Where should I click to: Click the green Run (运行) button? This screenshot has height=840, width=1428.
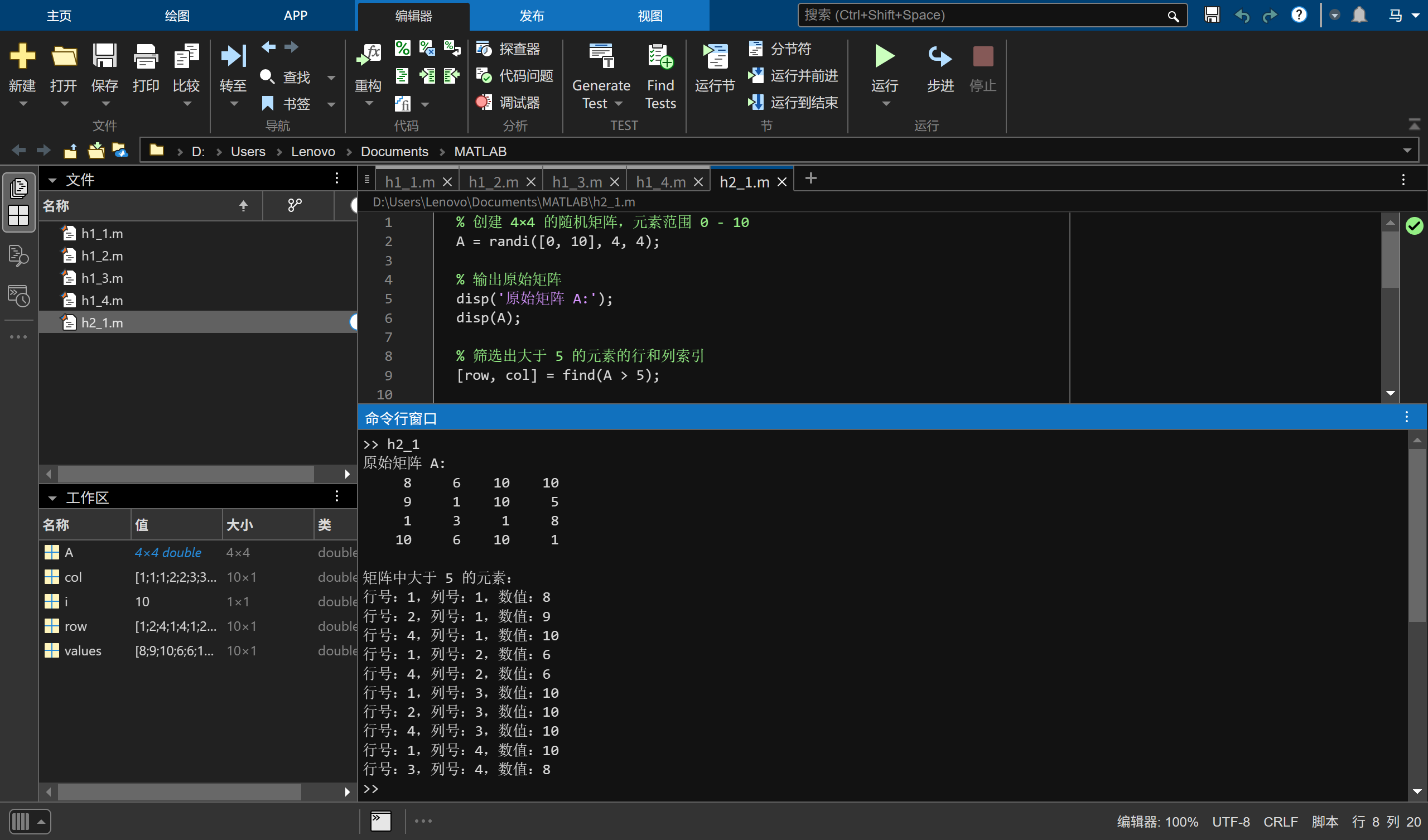(x=884, y=57)
